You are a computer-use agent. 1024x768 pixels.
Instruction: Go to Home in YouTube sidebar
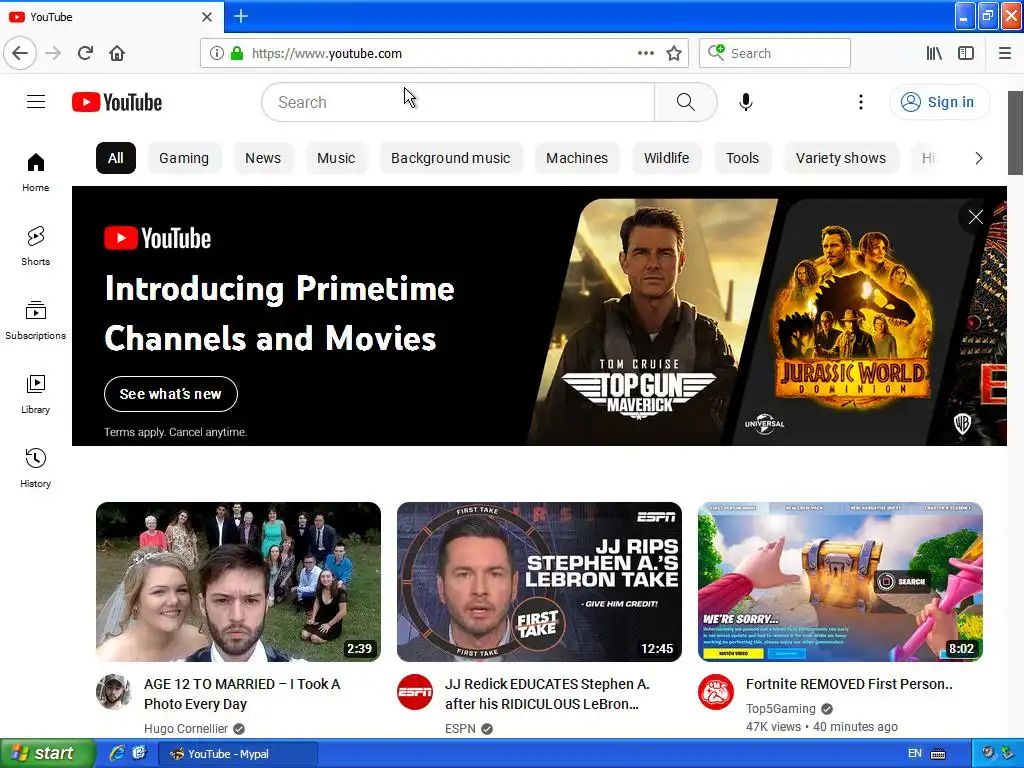tap(35, 172)
